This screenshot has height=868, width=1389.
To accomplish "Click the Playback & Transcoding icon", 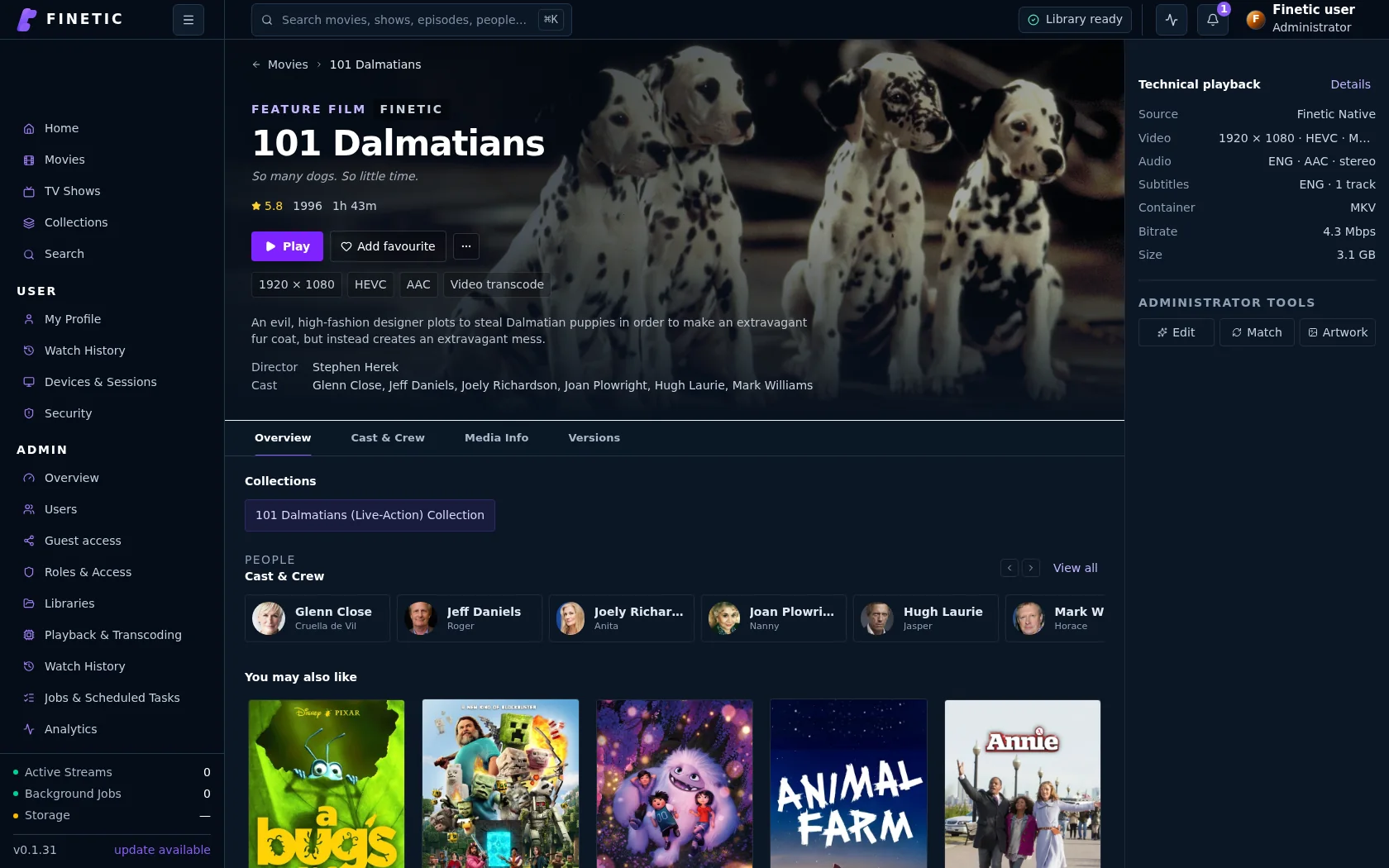I will pos(29,635).
